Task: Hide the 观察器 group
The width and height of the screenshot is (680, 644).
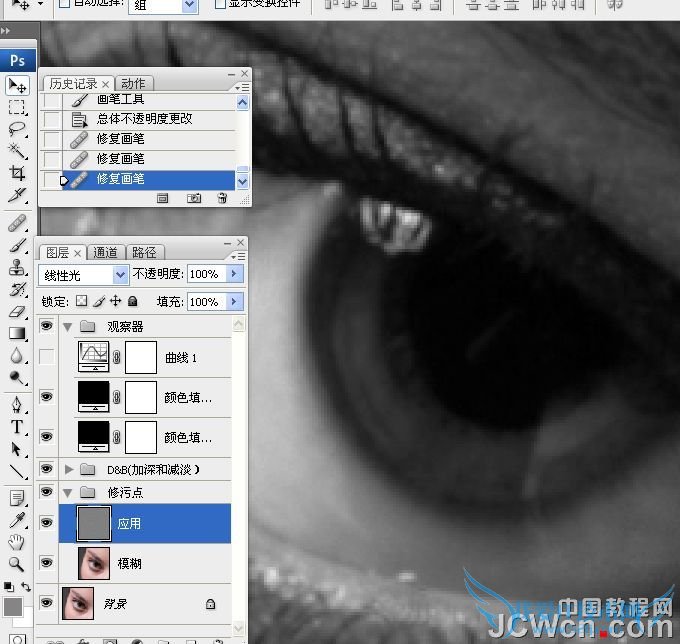Action: [x=47, y=326]
